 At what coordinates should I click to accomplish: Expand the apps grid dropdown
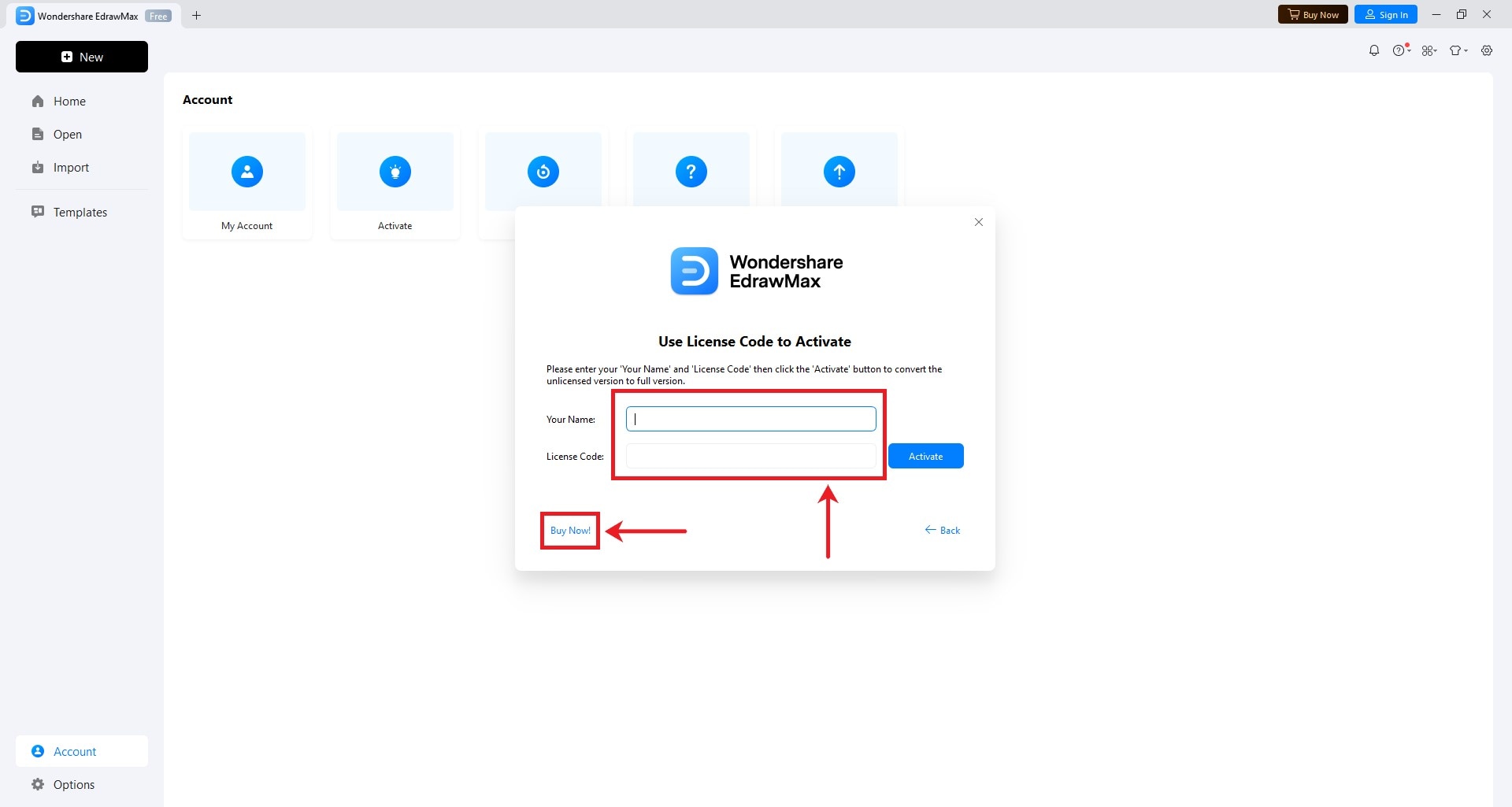pyautogui.click(x=1429, y=50)
